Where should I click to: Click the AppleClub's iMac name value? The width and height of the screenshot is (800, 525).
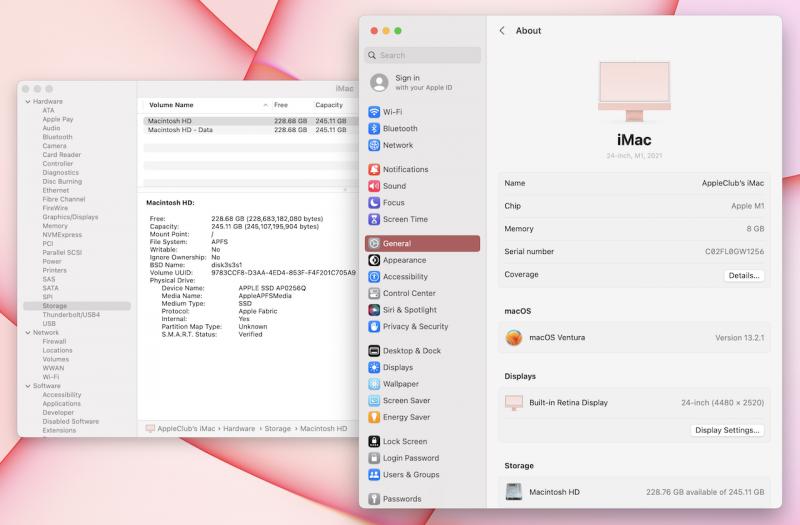pos(733,183)
